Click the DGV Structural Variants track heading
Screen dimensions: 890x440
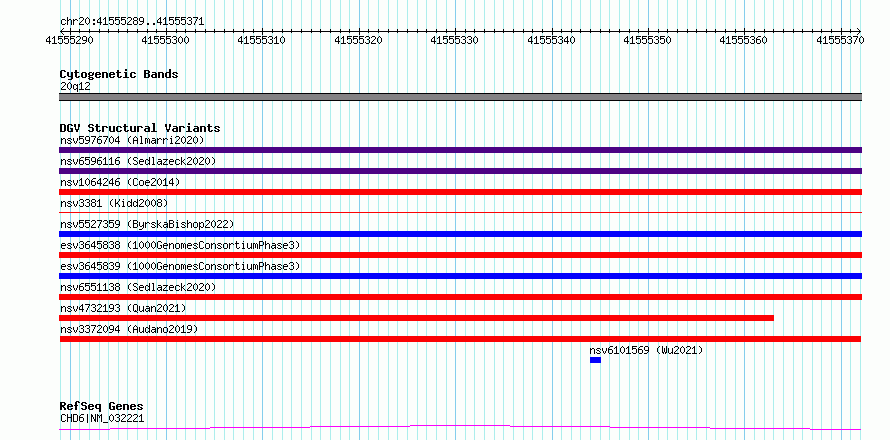pos(140,128)
